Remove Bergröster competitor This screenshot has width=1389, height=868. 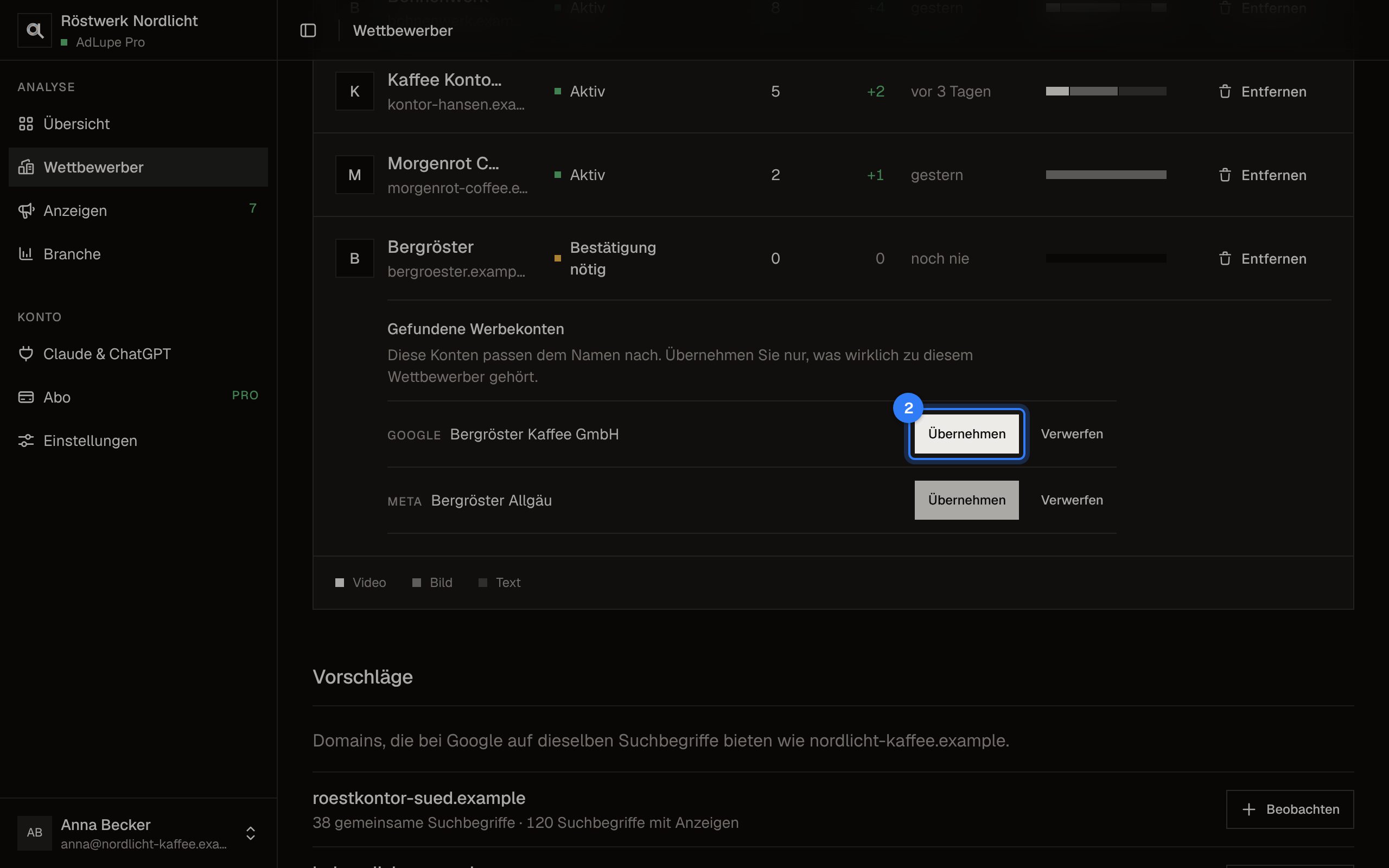point(1262,258)
